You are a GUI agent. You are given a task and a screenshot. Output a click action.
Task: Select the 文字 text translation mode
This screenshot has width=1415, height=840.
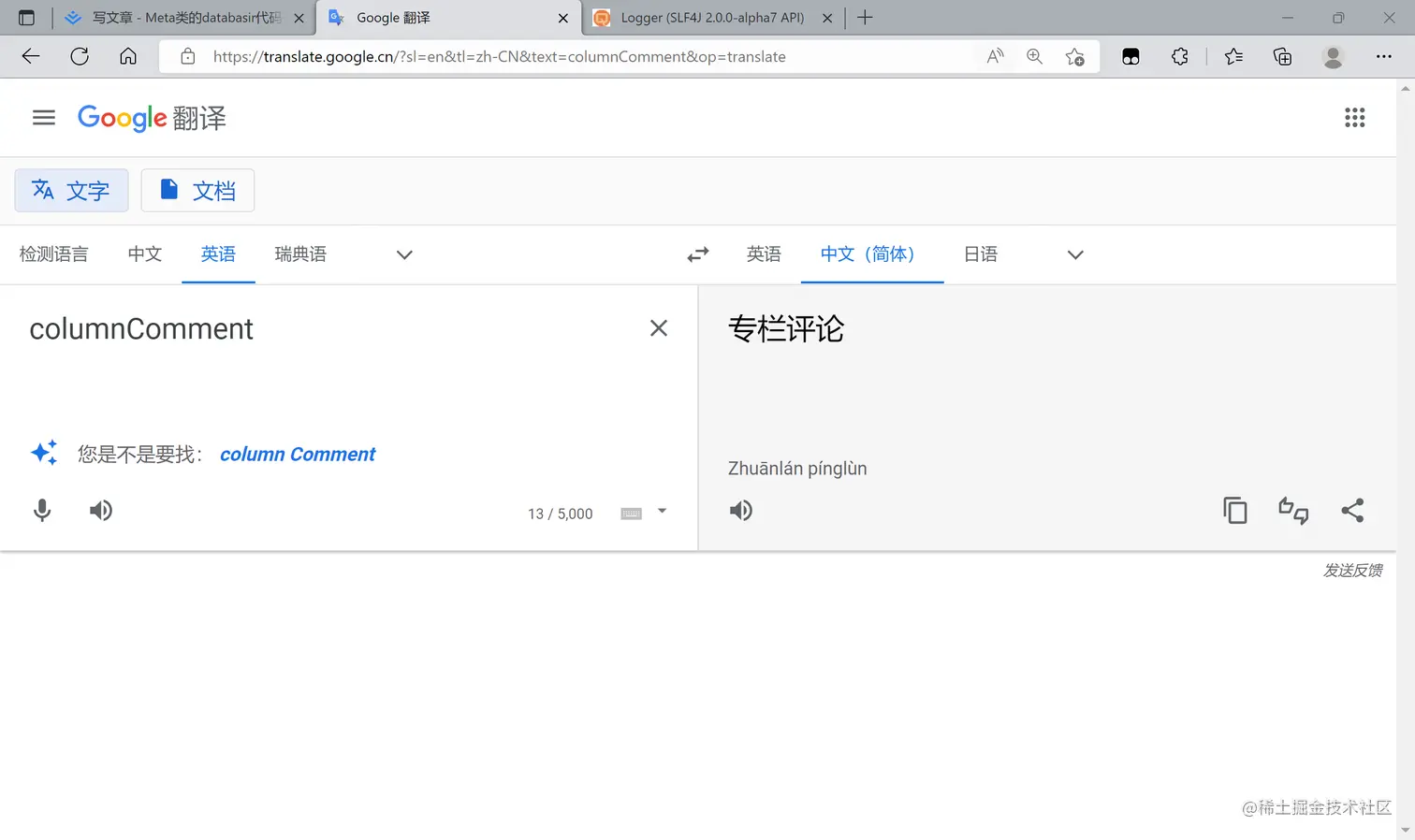click(x=71, y=191)
